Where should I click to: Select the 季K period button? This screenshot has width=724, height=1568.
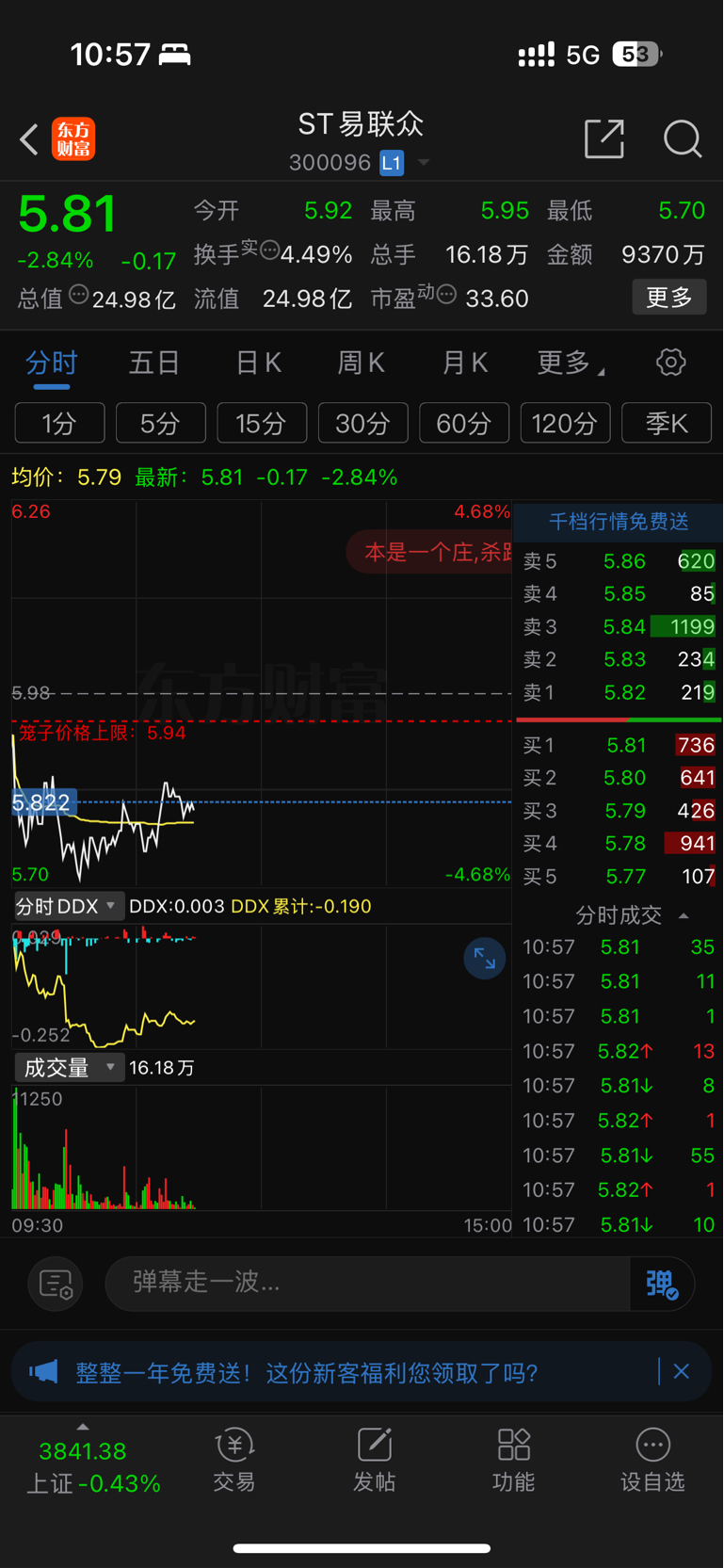[667, 423]
